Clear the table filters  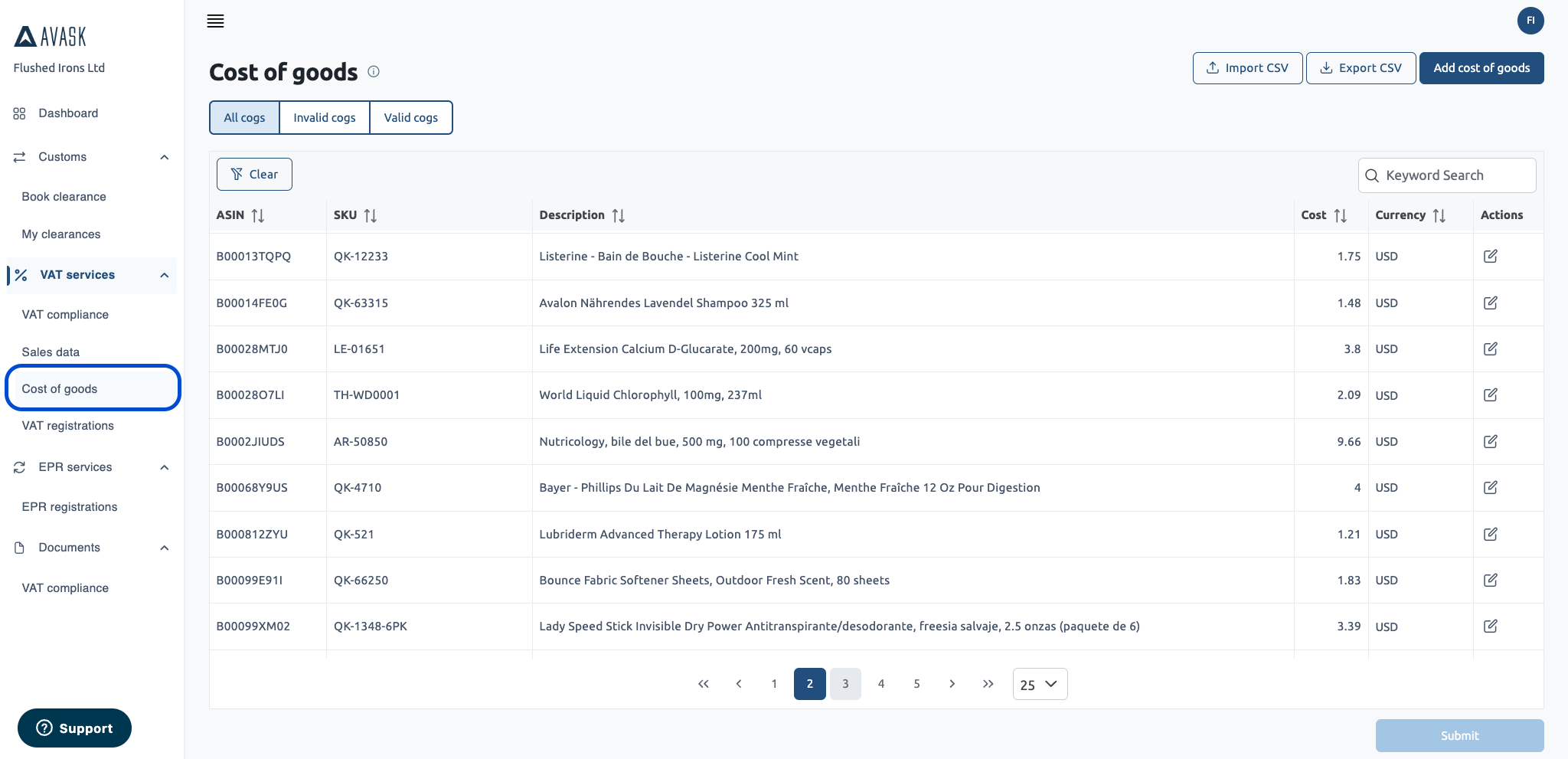(254, 174)
